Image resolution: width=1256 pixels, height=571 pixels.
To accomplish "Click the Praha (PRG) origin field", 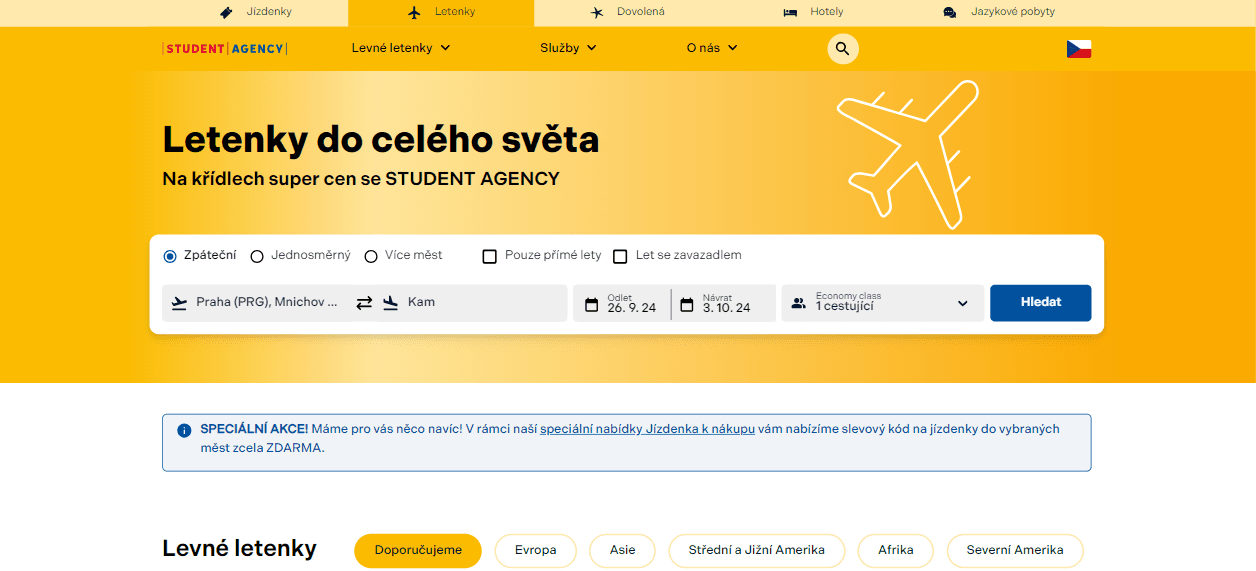I will tap(258, 303).
